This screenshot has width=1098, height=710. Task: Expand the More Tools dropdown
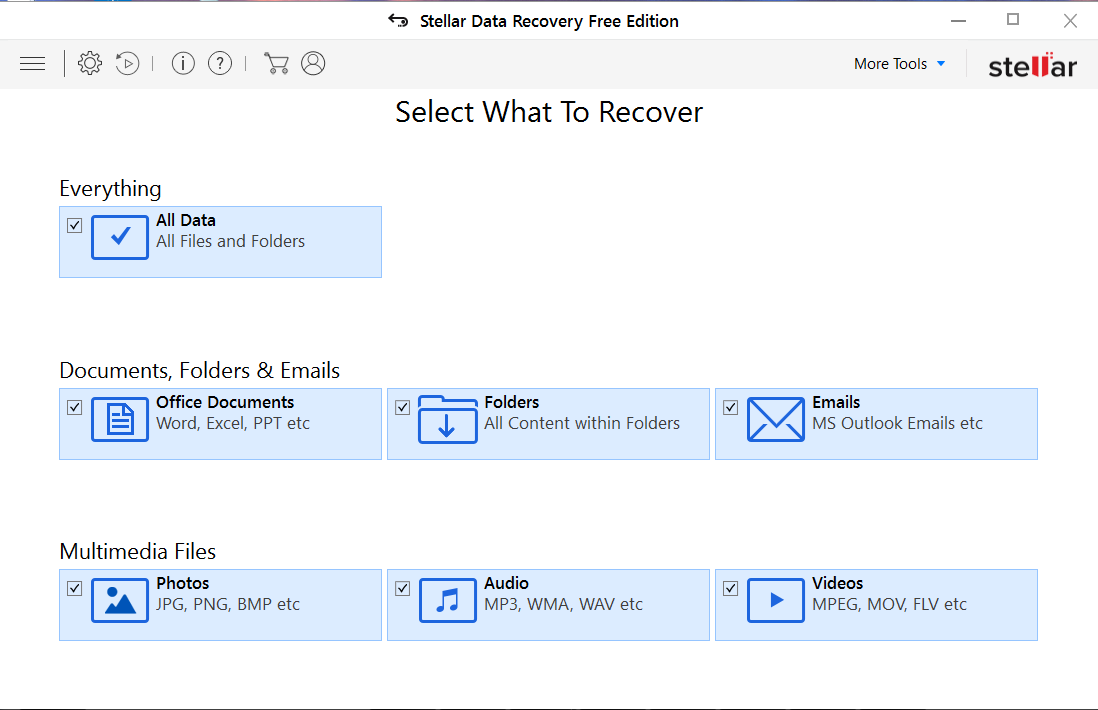tap(899, 64)
